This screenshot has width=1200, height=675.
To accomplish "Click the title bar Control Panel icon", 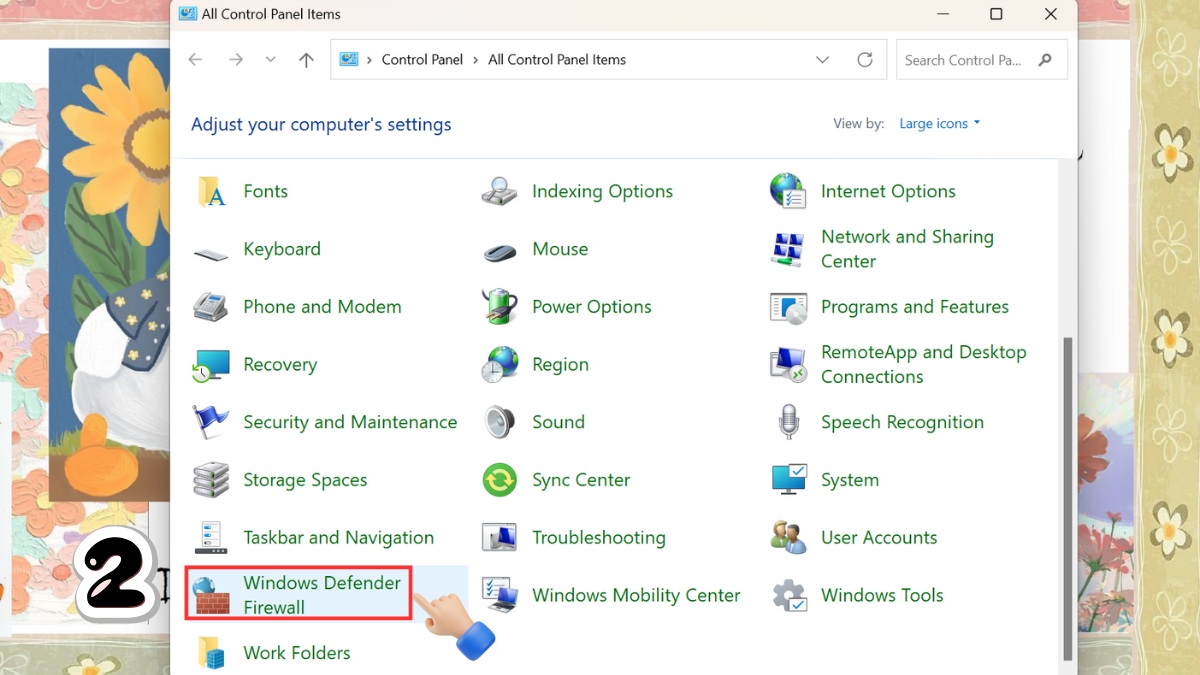I will point(187,14).
